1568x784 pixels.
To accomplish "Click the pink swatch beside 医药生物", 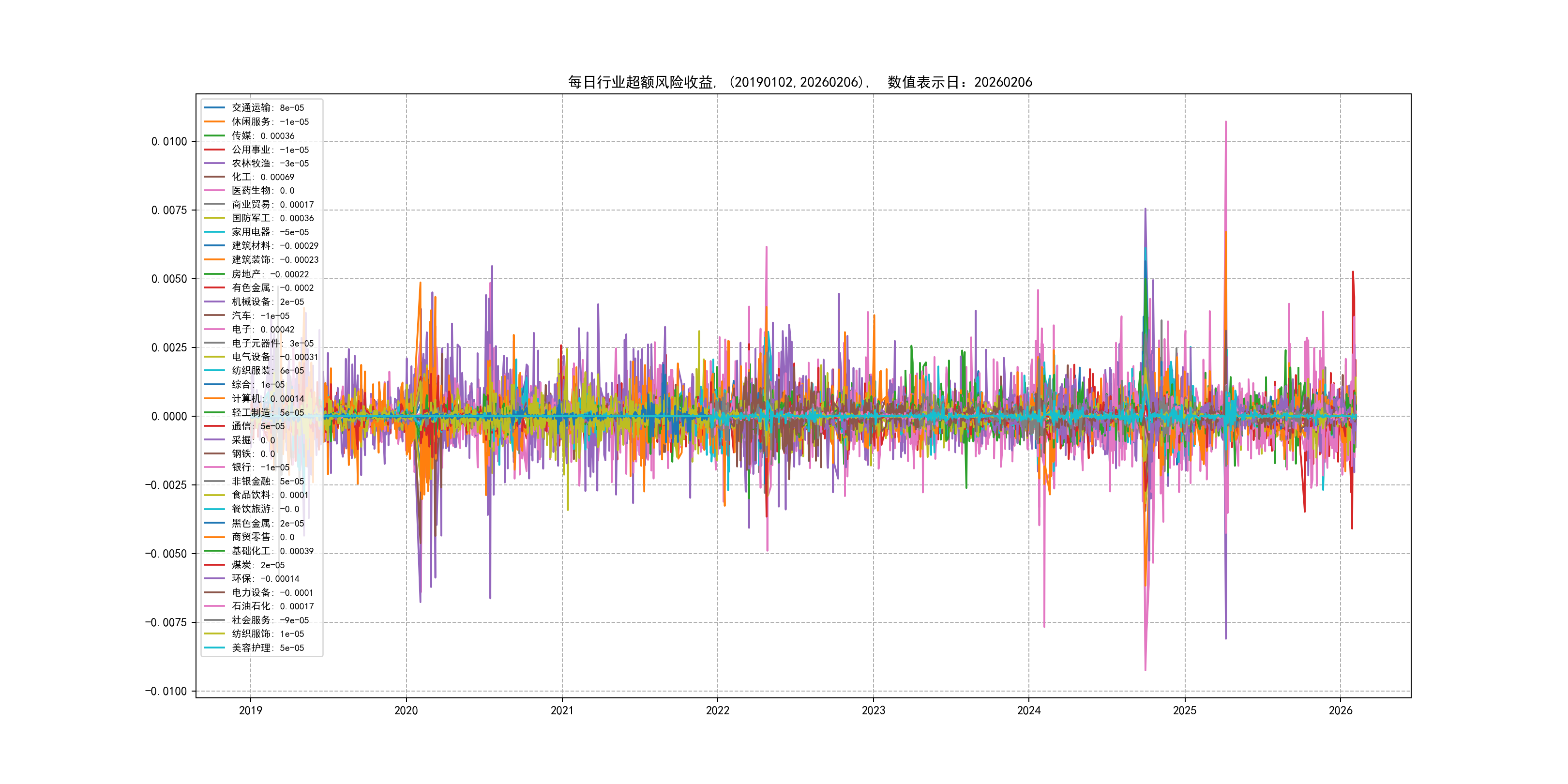I will coord(214,191).
